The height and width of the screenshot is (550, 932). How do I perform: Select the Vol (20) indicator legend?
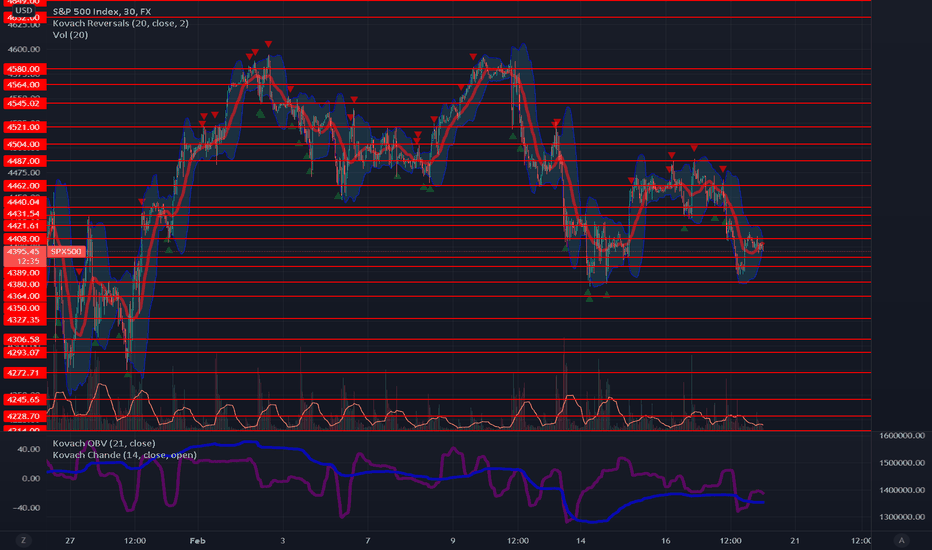click(x=70, y=35)
